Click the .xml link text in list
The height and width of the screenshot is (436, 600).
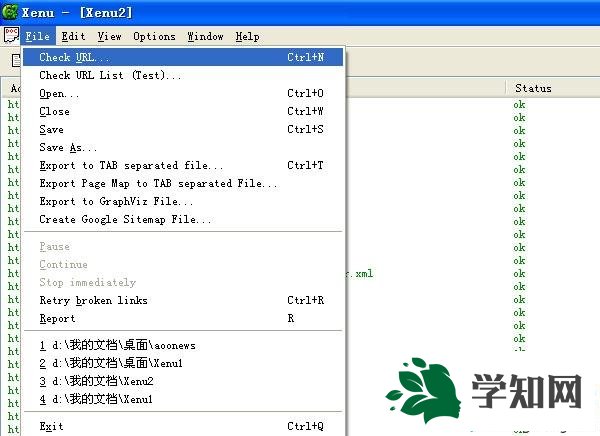(x=360, y=274)
